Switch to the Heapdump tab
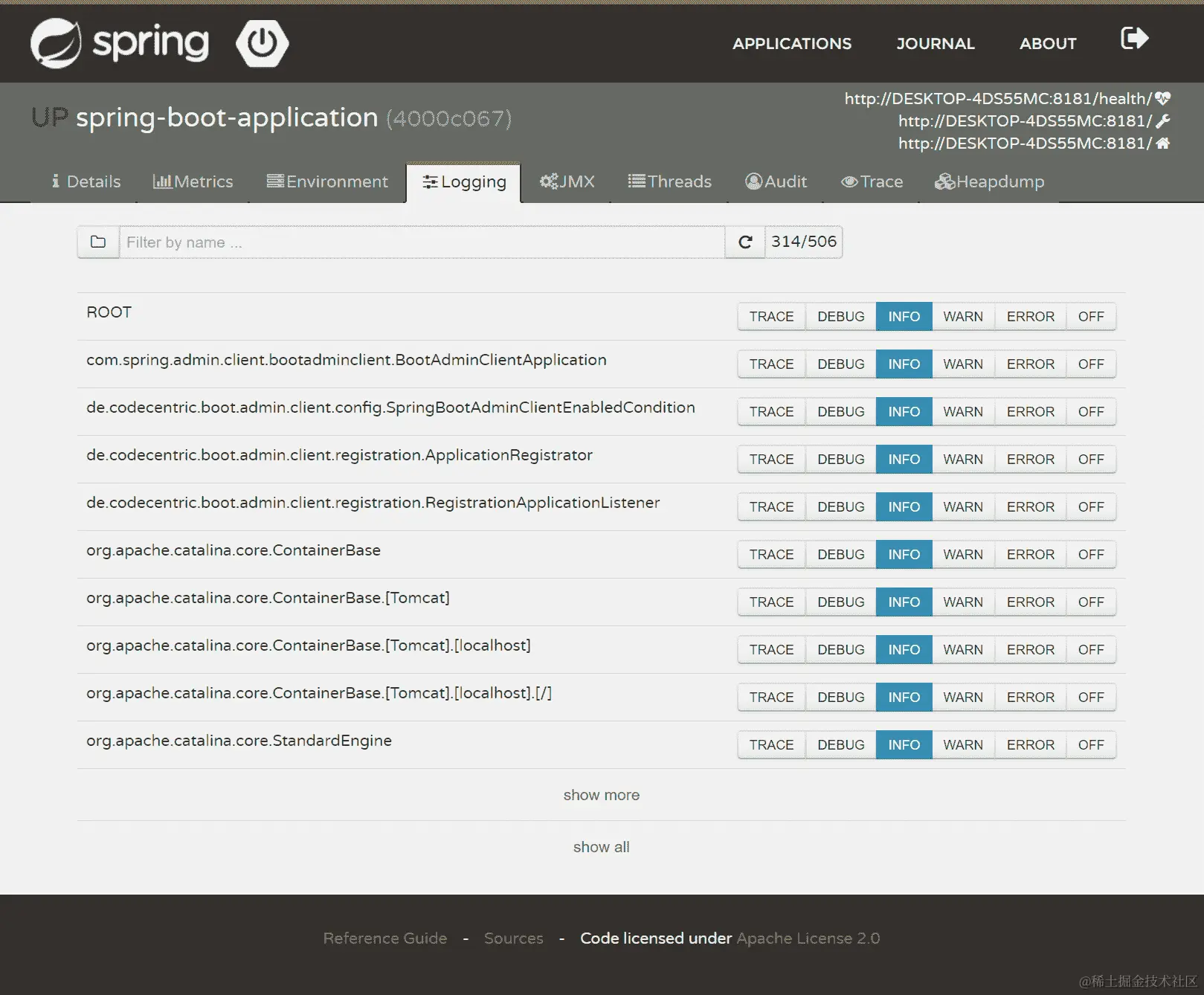Image resolution: width=1204 pixels, height=995 pixels. tap(989, 181)
